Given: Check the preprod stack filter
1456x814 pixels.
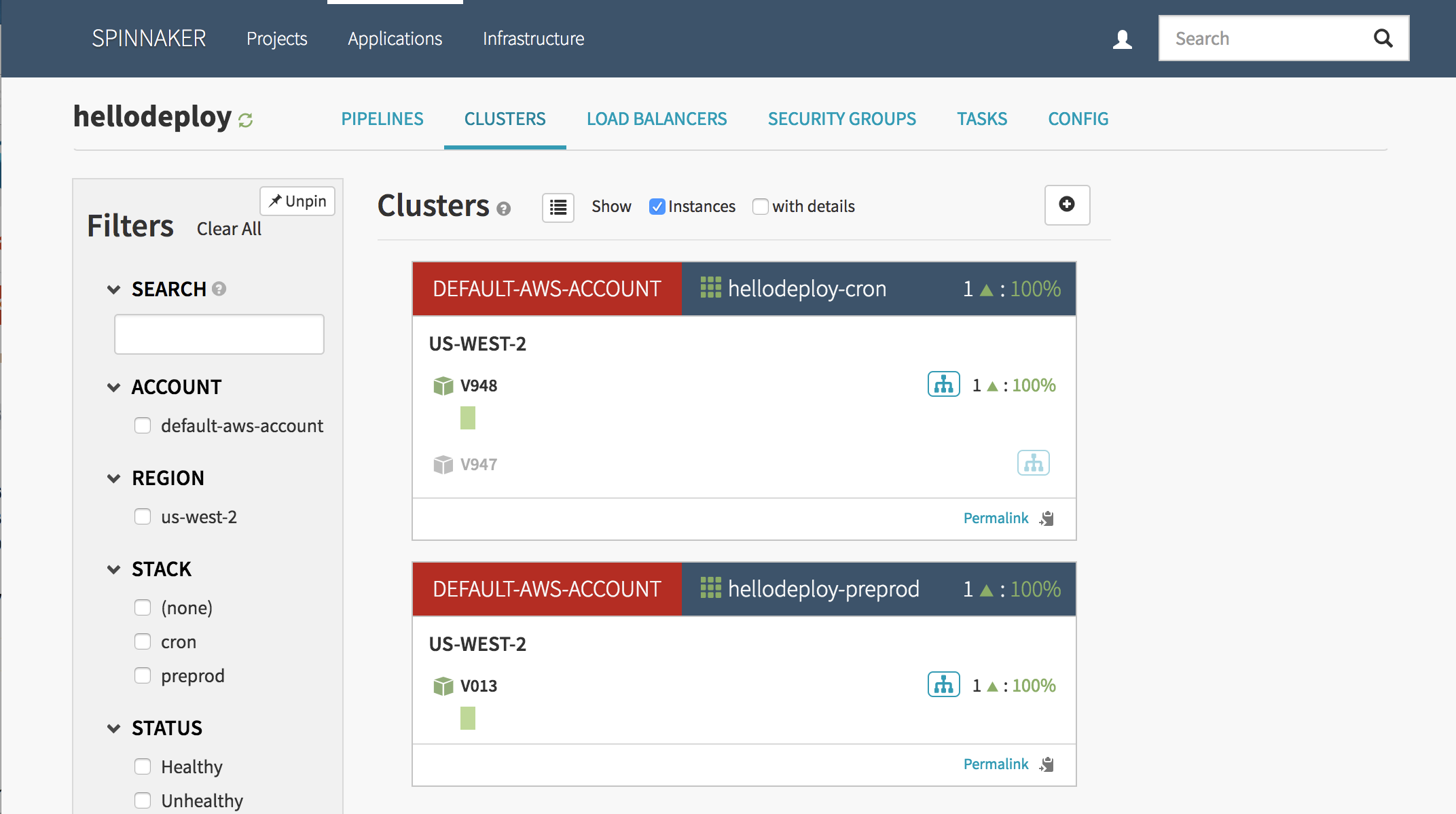Looking at the screenshot, I should pos(143,675).
